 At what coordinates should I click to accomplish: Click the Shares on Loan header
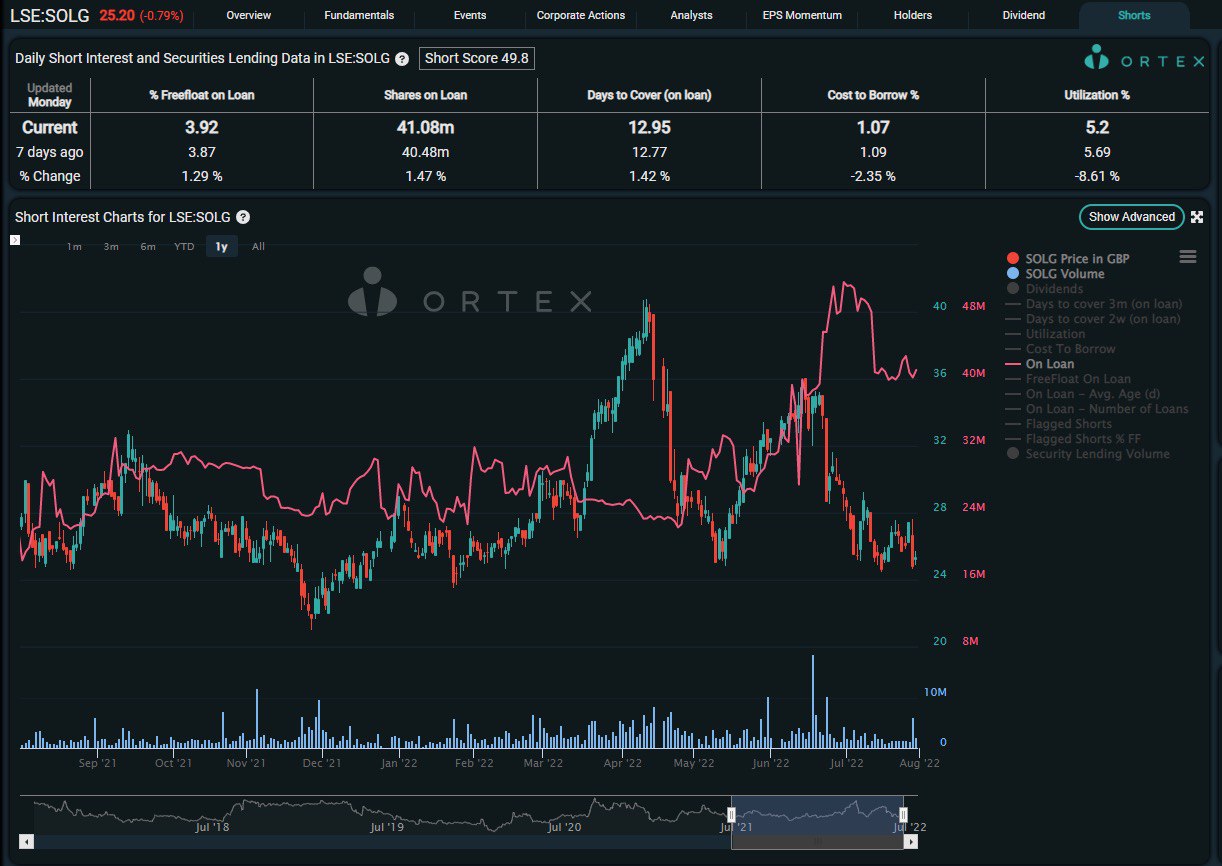[x=425, y=95]
